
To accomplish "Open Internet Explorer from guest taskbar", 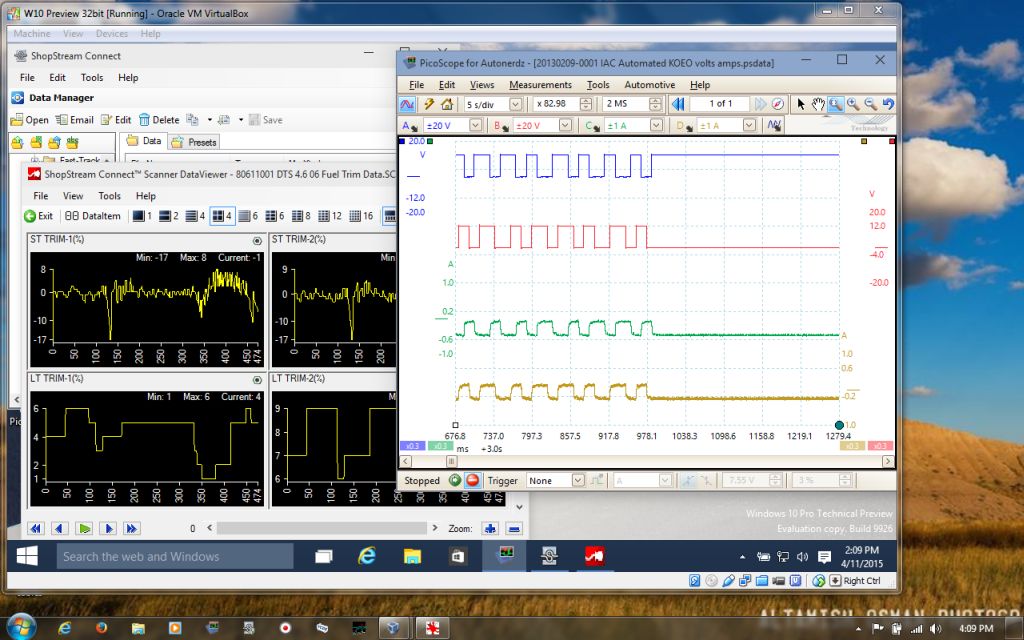I will (x=367, y=556).
